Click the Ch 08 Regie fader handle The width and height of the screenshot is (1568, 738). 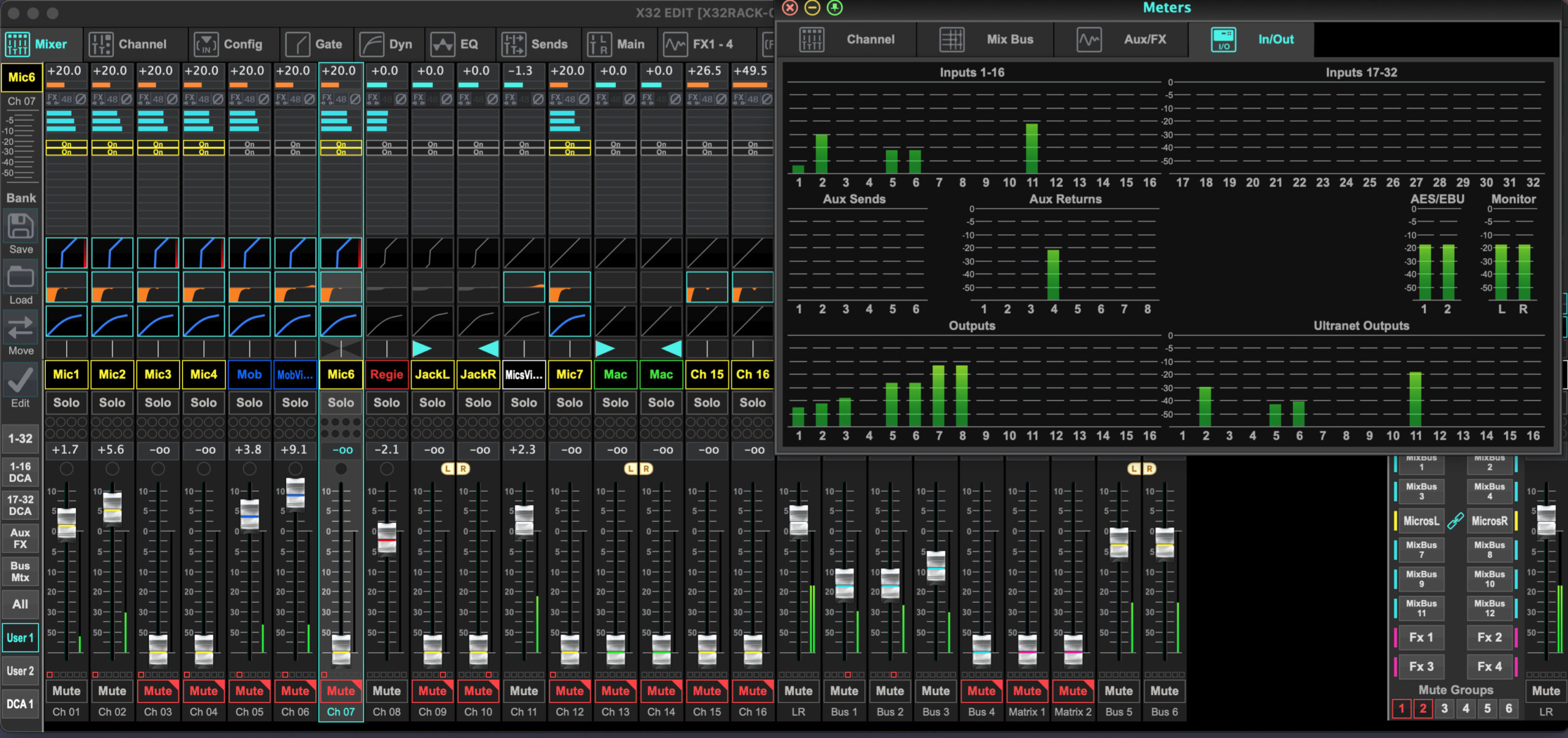click(386, 538)
